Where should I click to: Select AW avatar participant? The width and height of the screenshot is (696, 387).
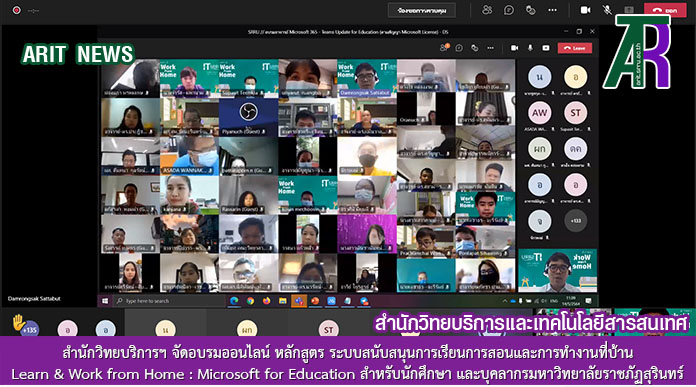[x=539, y=113]
